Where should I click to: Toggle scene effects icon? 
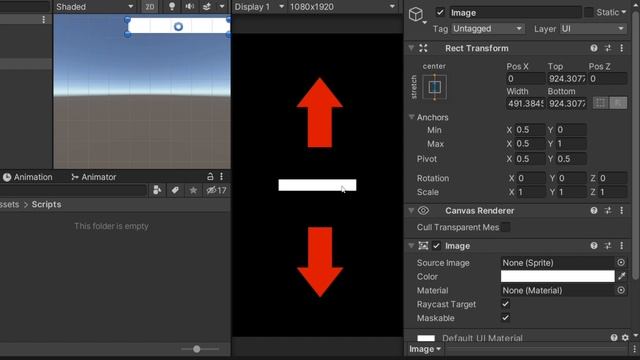pyautogui.click(x=207, y=7)
